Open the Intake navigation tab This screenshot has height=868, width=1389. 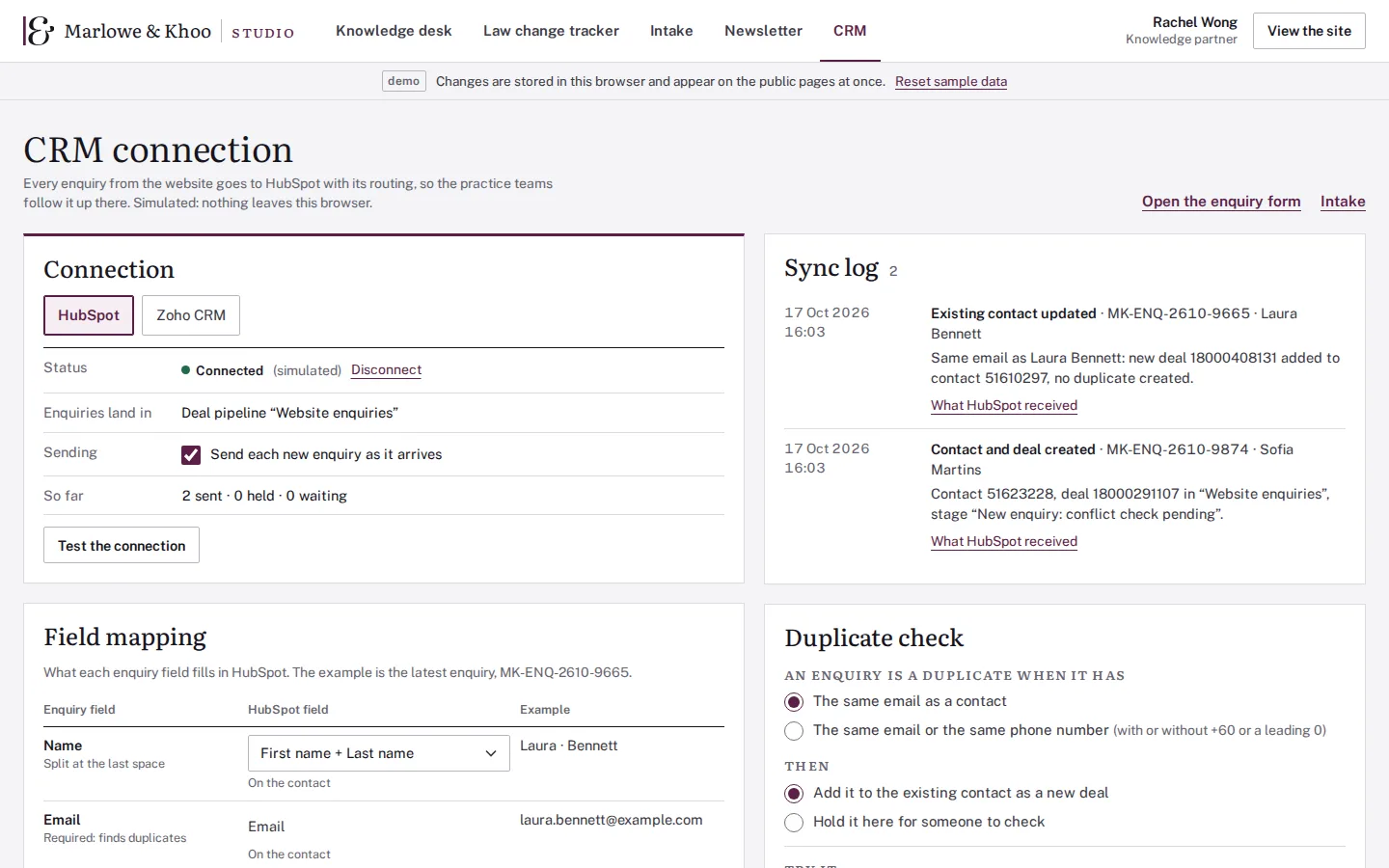point(671,31)
